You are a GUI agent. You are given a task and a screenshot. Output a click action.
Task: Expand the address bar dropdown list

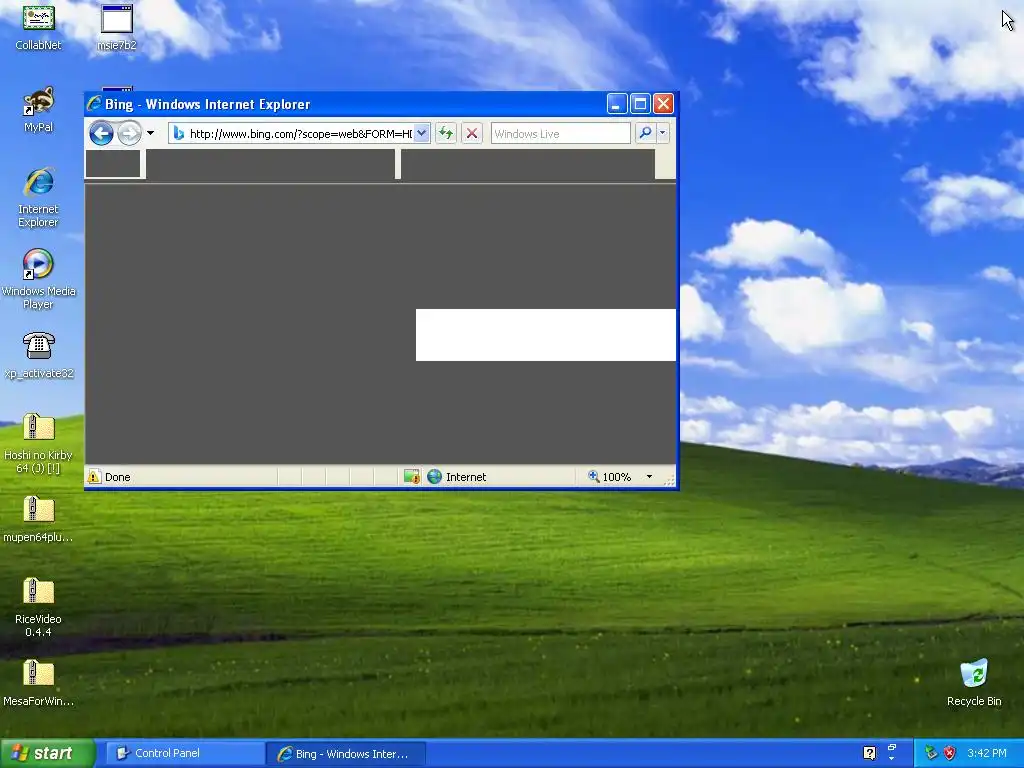pyautogui.click(x=422, y=133)
